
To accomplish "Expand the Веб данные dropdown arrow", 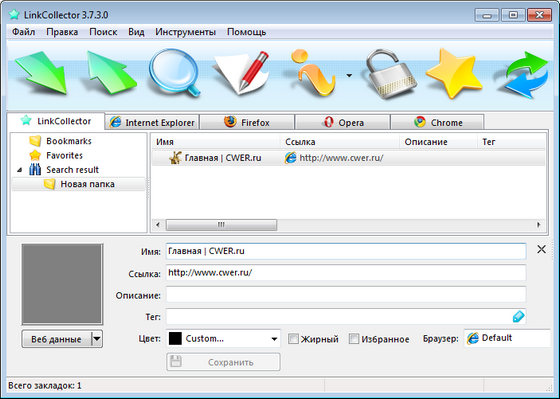I will 97,339.
